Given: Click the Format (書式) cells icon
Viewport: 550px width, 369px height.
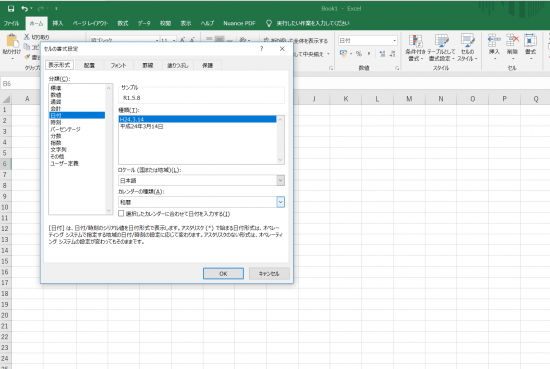Looking at the screenshot, I should (x=530, y=41).
